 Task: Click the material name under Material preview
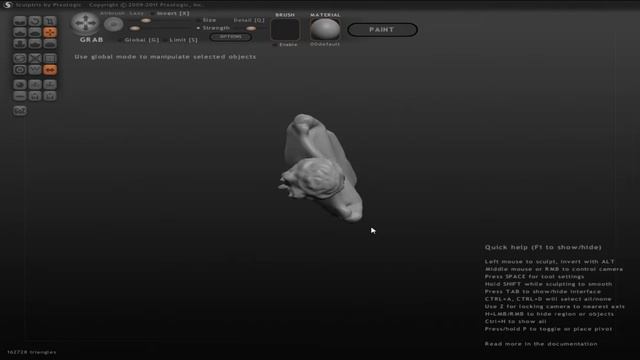pos(325,44)
